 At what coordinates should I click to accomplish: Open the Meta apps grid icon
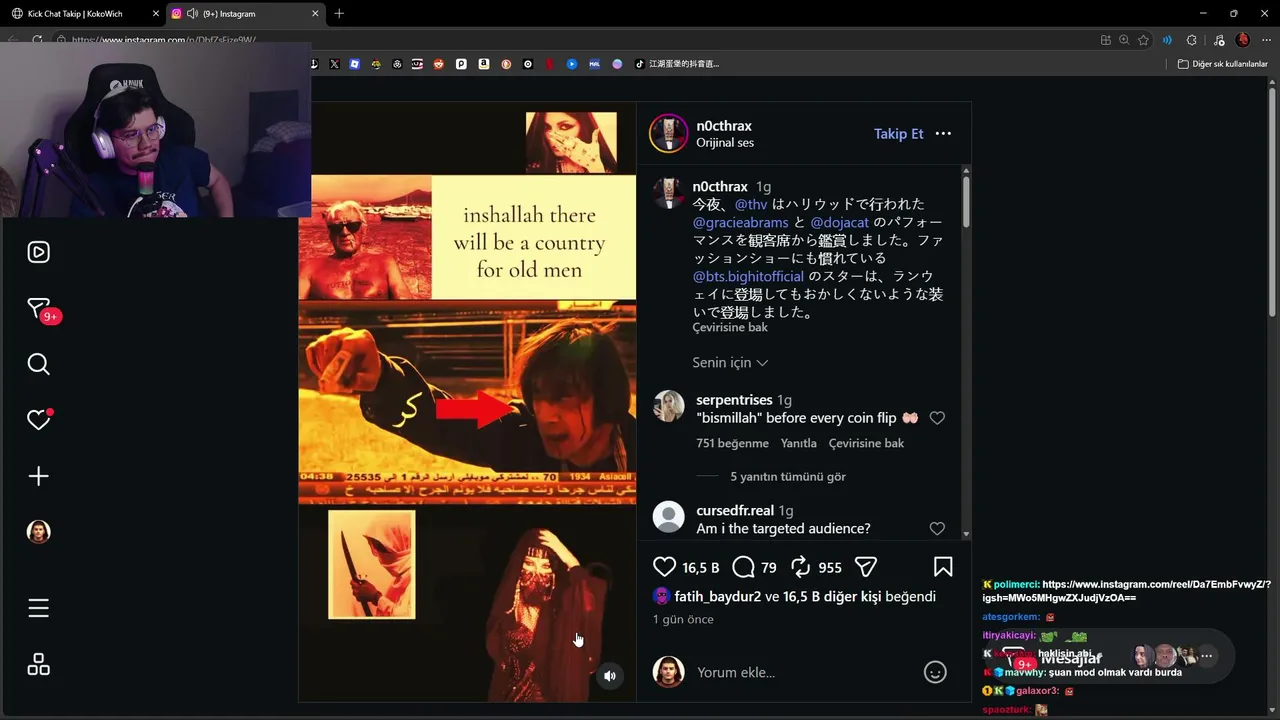coord(38,664)
